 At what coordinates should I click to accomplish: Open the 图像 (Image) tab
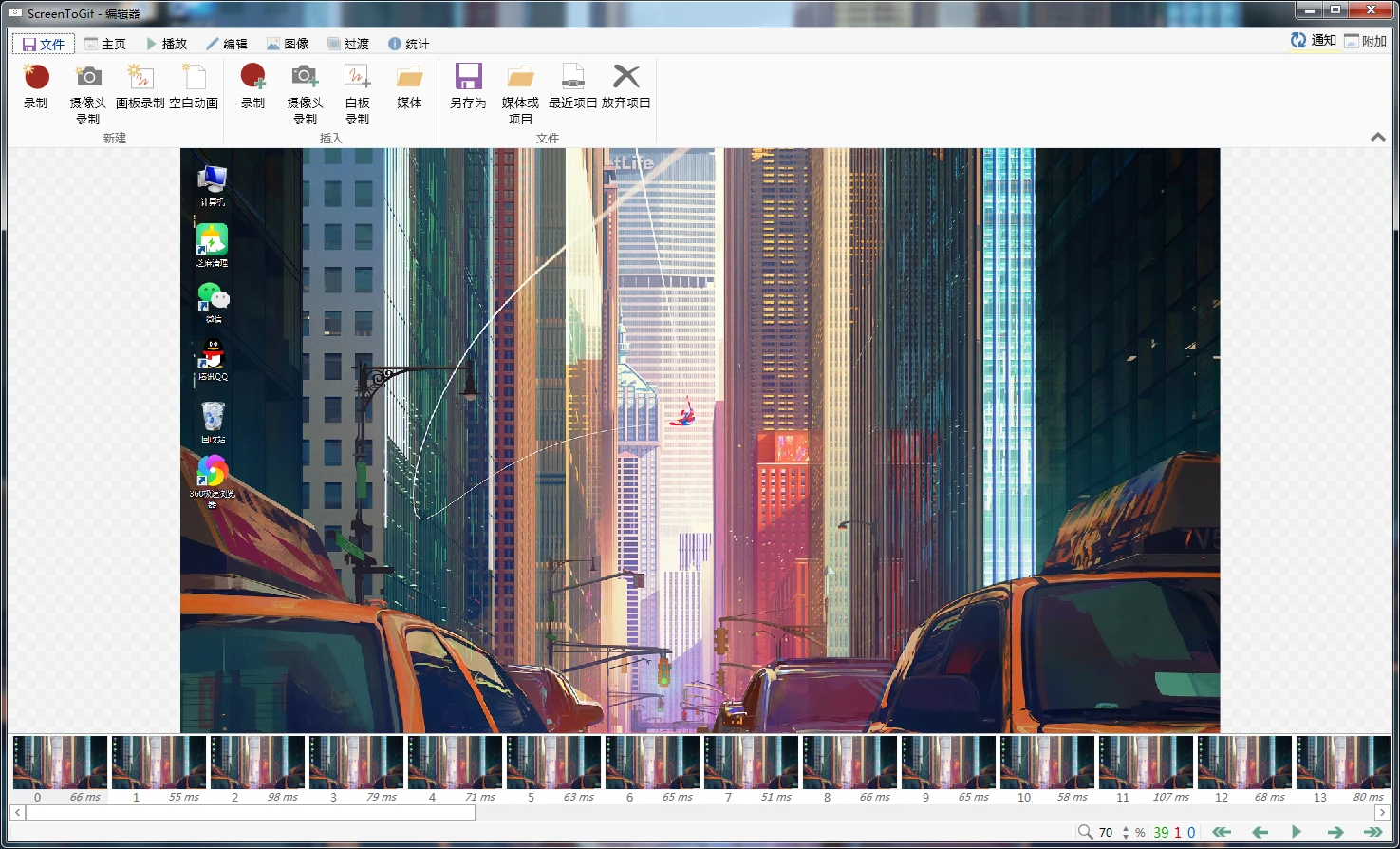point(288,44)
